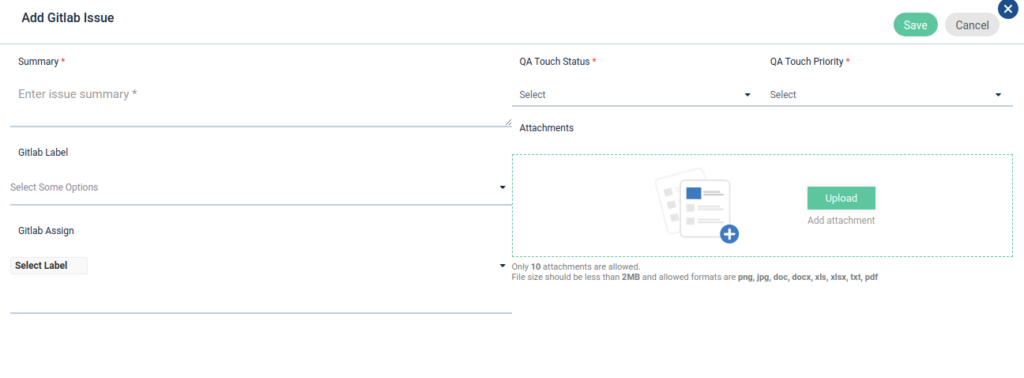Click the Select Label chip under Gitlab Assign
The image size is (1024, 378).
[48, 266]
